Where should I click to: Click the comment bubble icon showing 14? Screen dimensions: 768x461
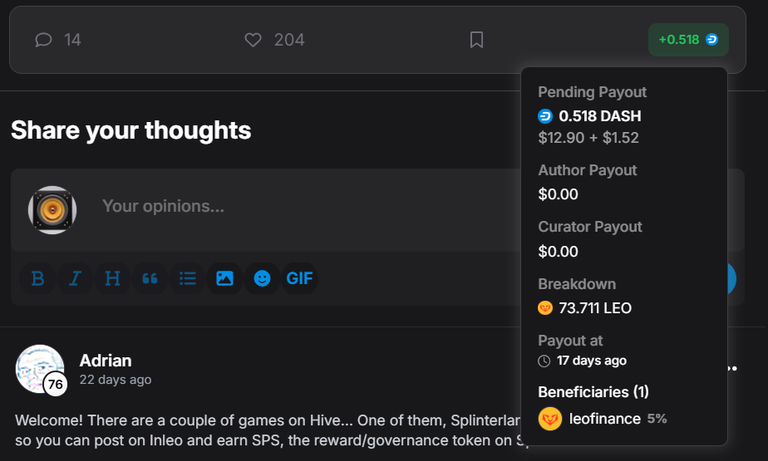[x=44, y=40]
